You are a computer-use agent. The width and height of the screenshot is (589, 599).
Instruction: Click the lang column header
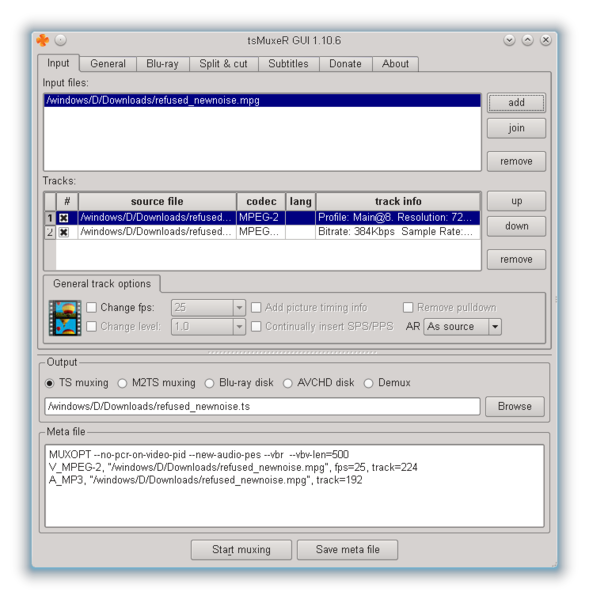pos(301,201)
